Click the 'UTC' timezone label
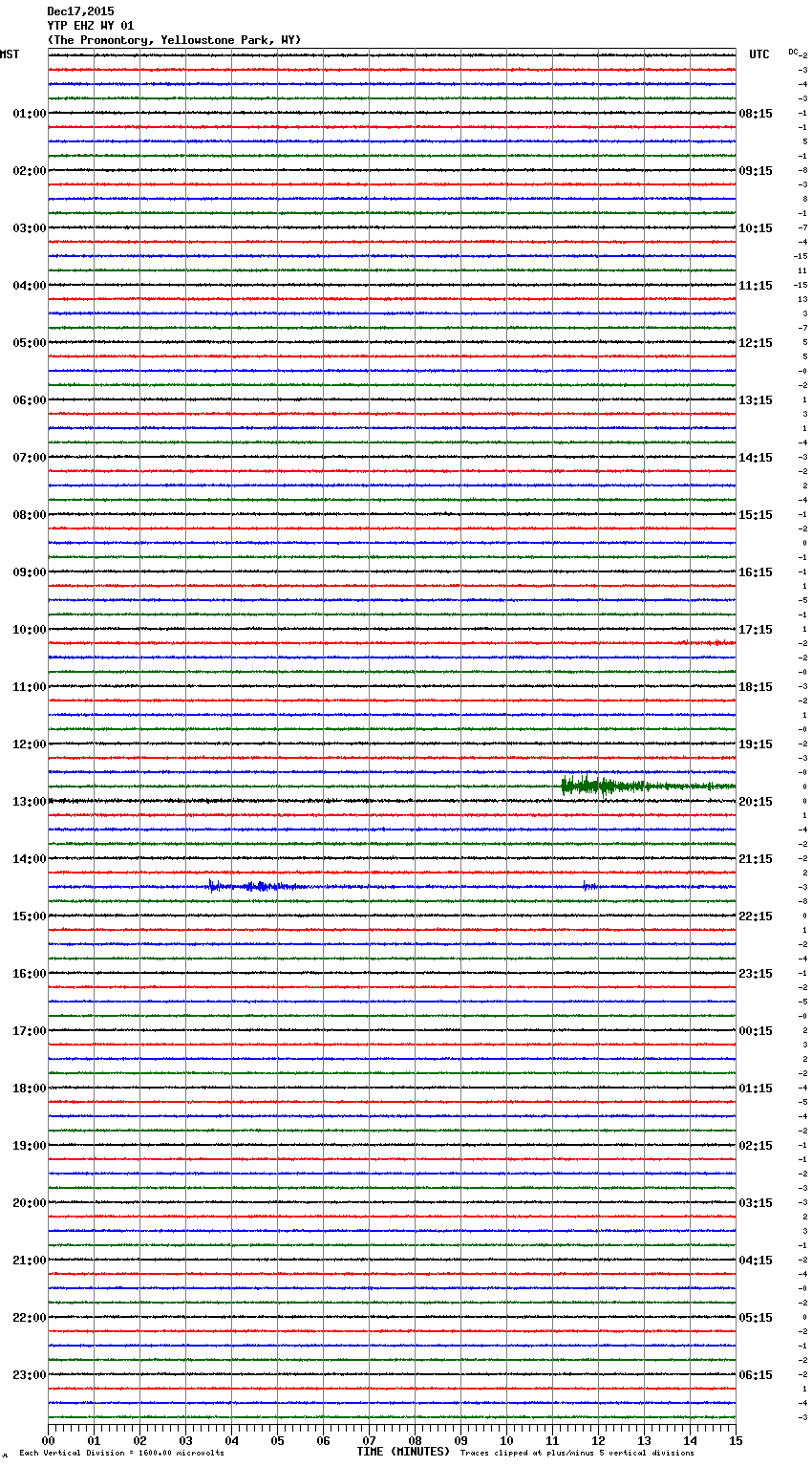Screen dimensions: 812x1466 759,54
